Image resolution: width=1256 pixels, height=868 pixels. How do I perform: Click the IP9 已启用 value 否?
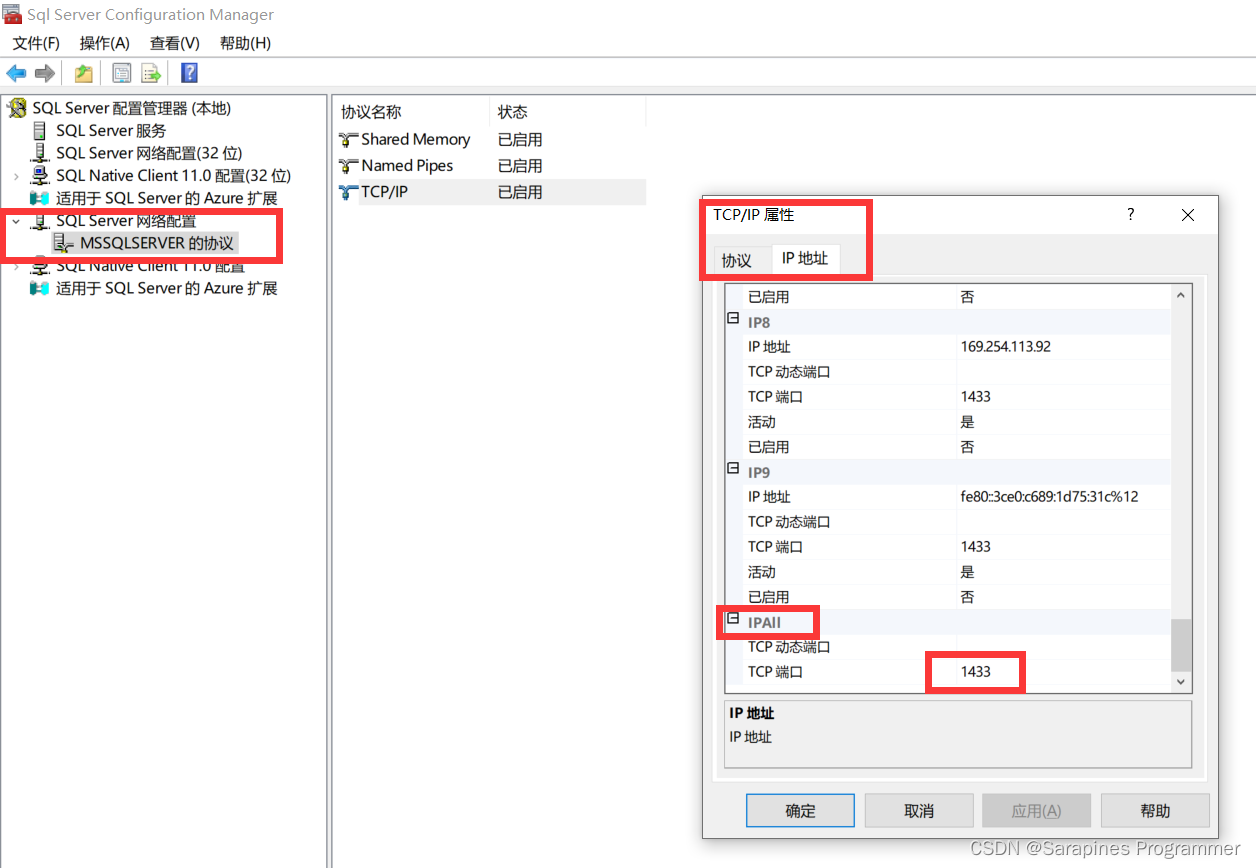967,597
